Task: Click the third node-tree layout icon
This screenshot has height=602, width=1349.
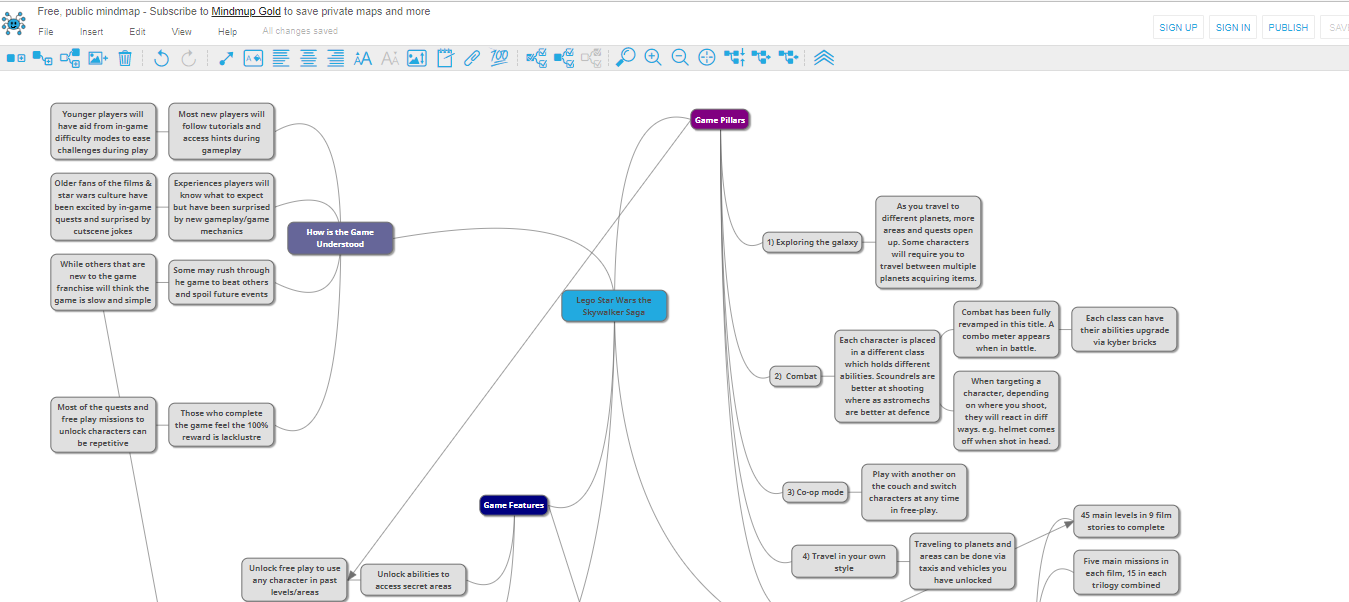Action: pos(788,58)
